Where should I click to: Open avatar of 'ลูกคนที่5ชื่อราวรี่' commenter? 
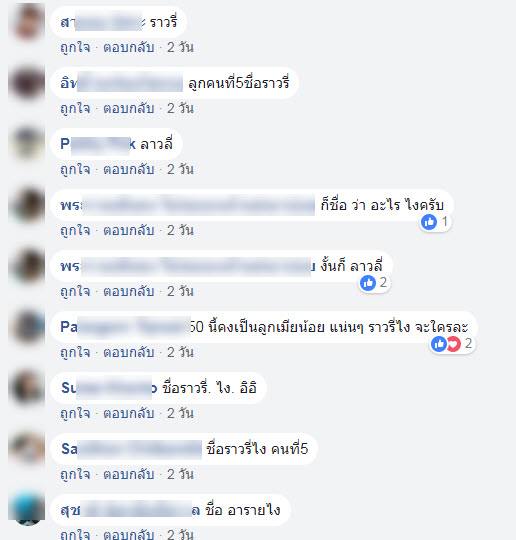(x=27, y=83)
